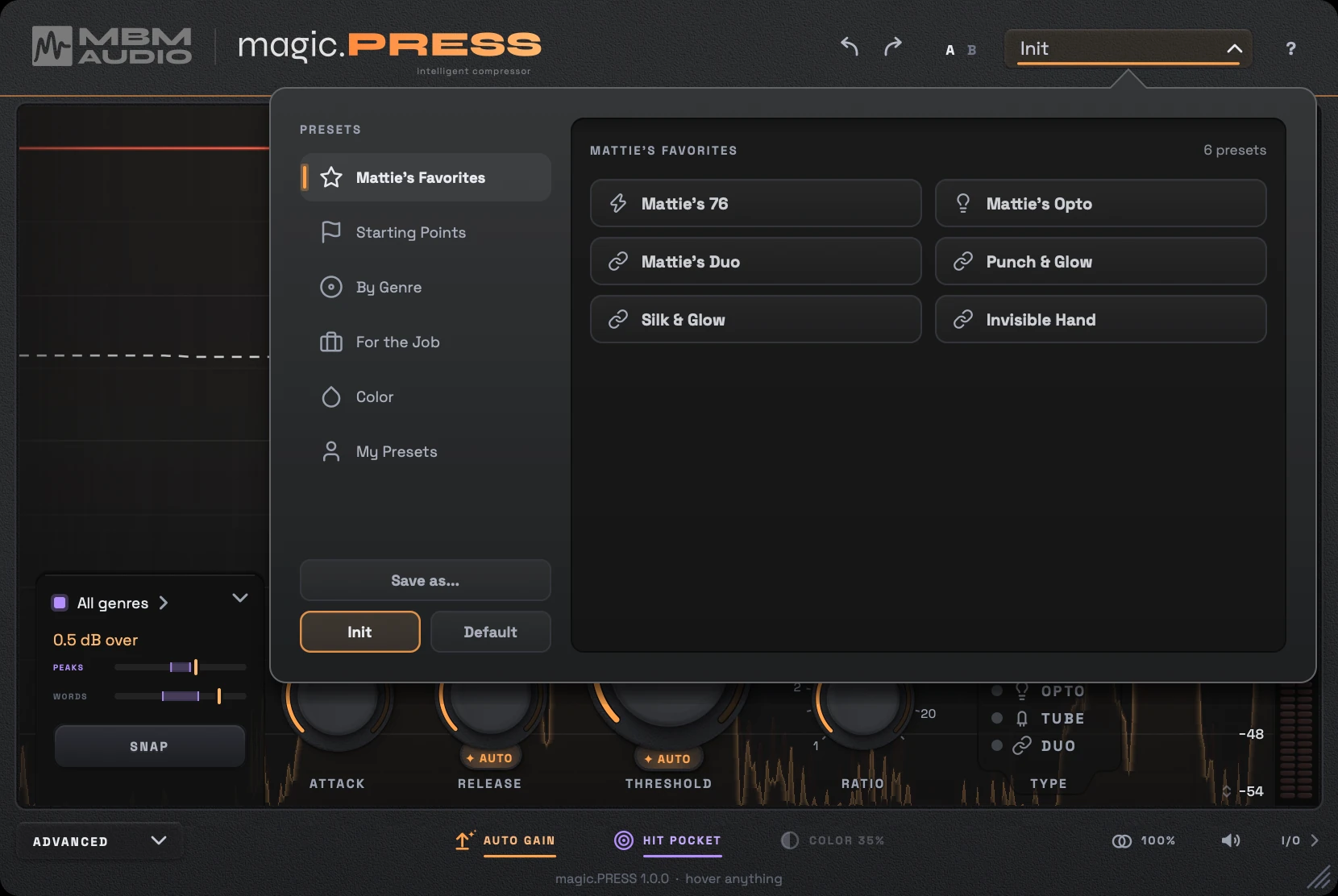Expand the I/O panel
1338x896 pixels.
point(1299,840)
